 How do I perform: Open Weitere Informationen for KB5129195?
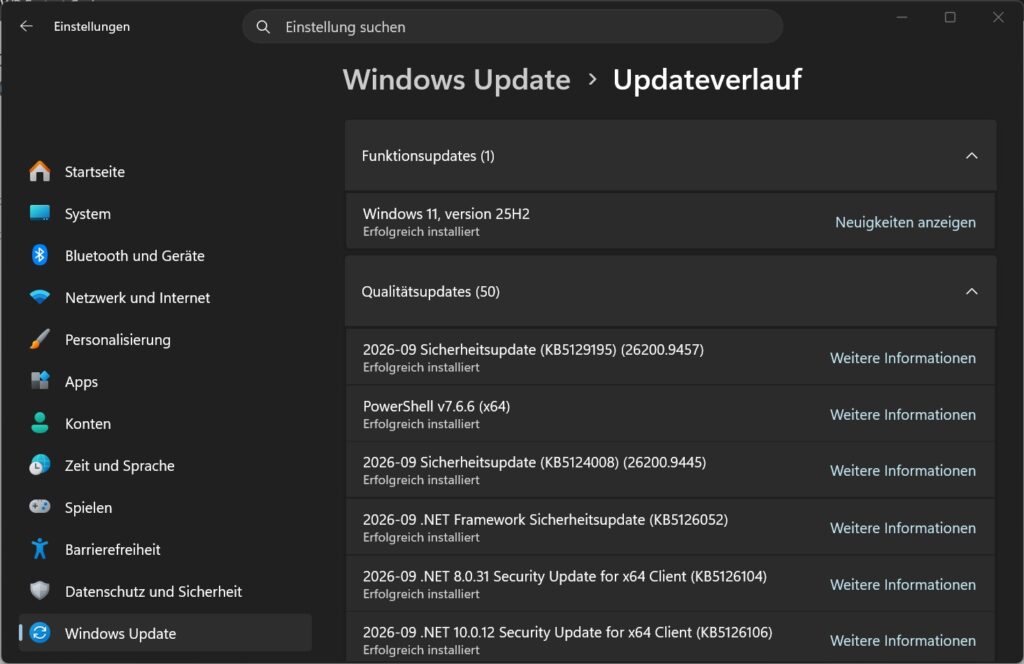tap(903, 358)
